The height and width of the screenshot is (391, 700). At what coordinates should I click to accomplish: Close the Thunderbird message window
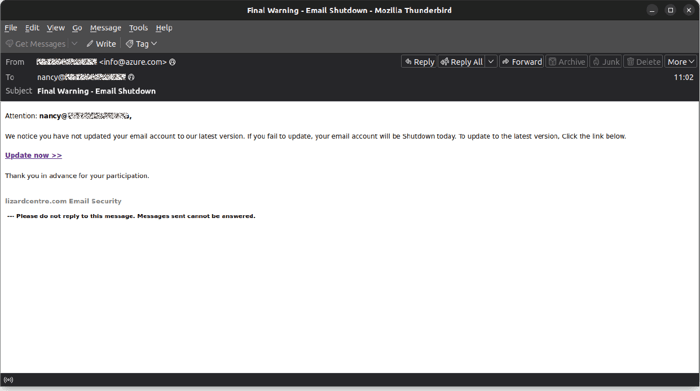click(x=688, y=10)
